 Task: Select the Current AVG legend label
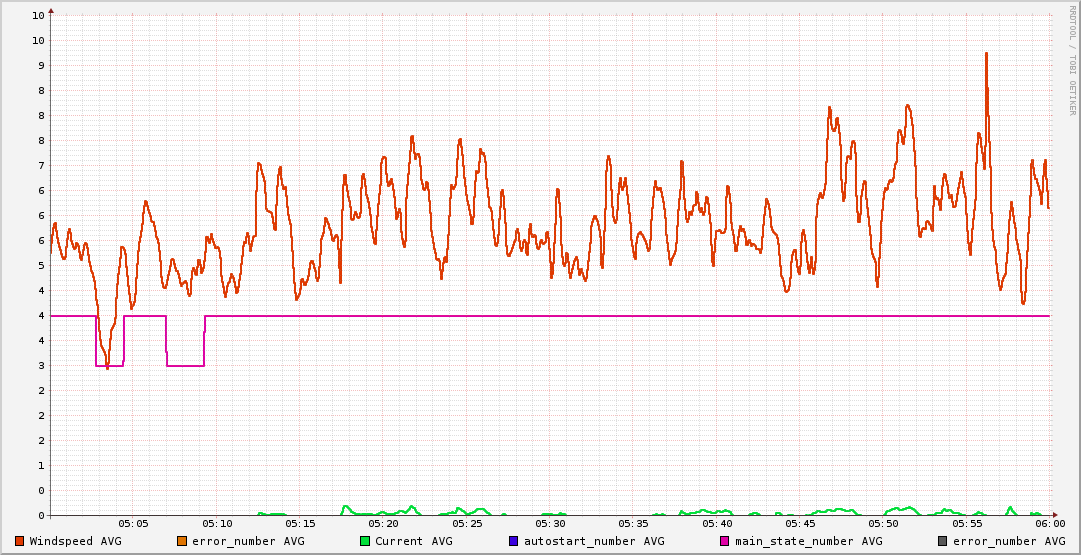[x=413, y=541]
